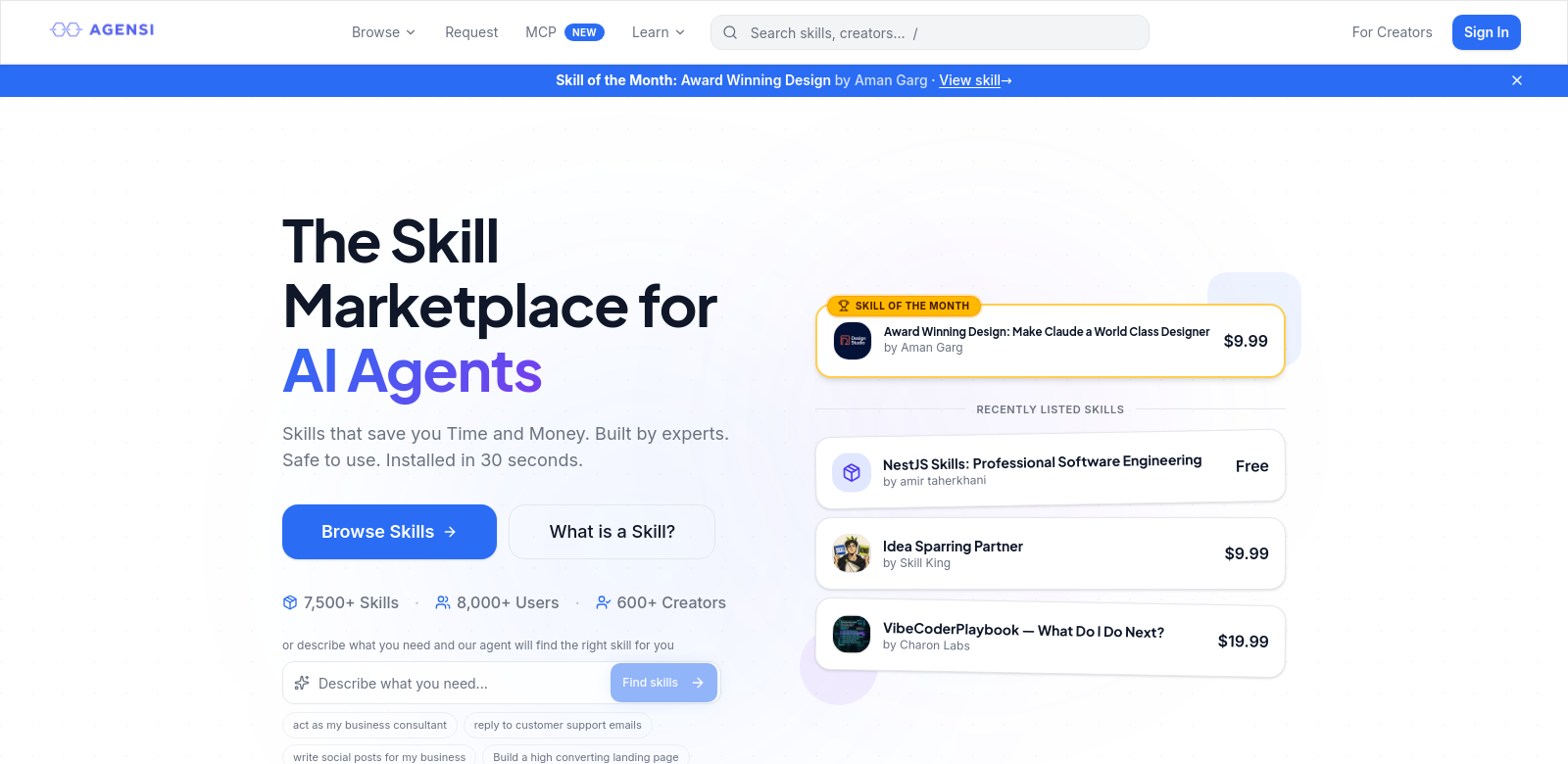Click 'by Charon Labs' author text
The height and width of the screenshot is (764, 1568).
point(926,645)
